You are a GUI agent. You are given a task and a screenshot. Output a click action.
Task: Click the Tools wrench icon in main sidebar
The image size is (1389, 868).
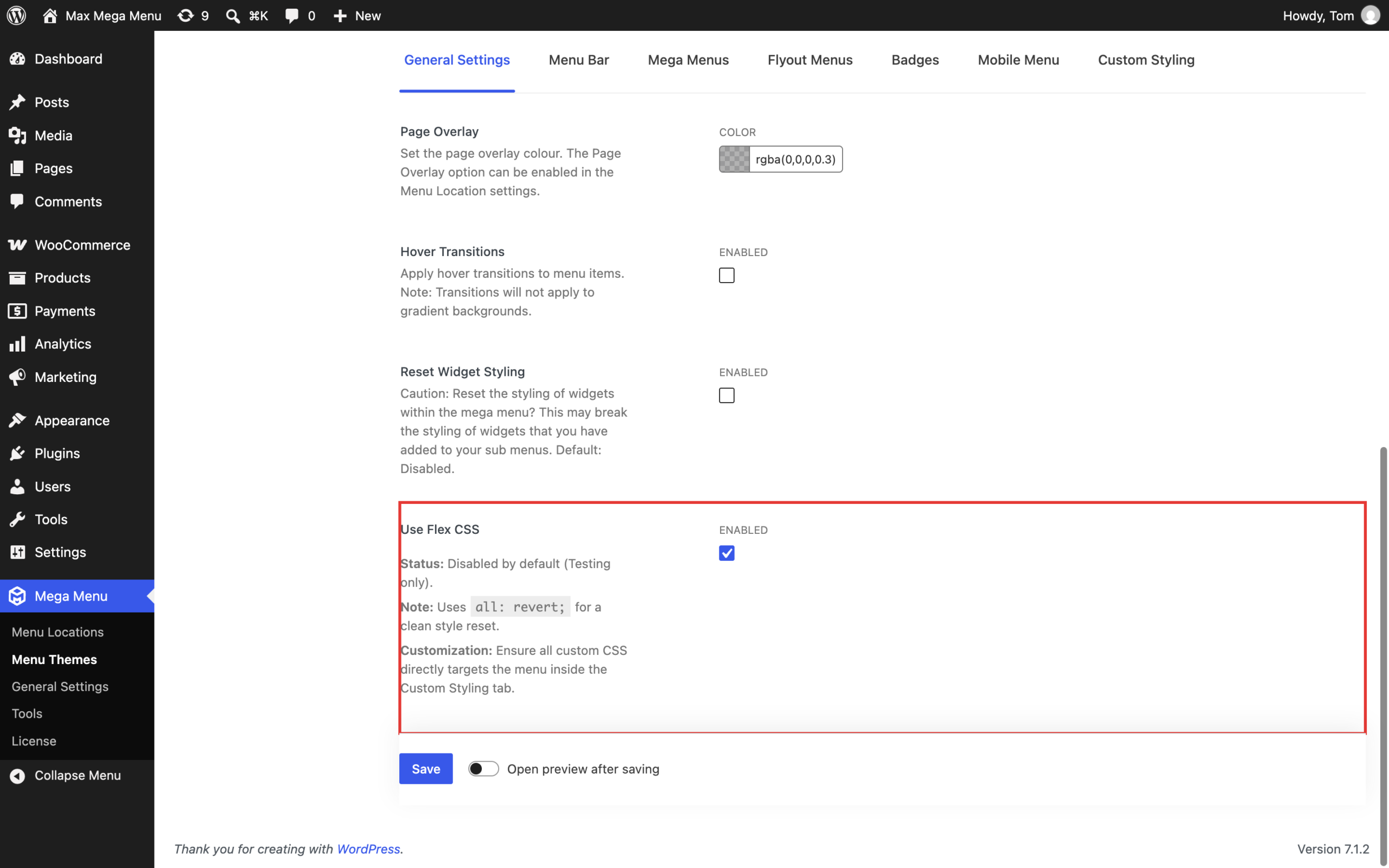pos(17,520)
